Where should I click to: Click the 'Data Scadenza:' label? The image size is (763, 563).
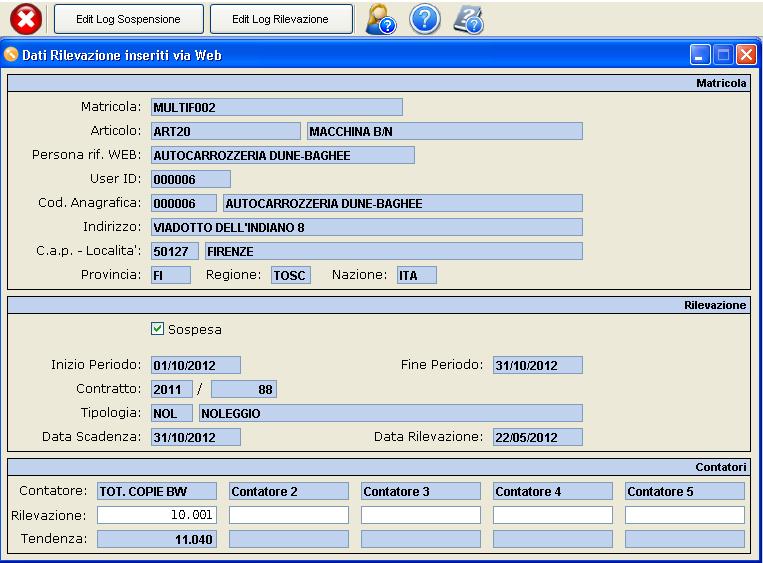(91, 436)
